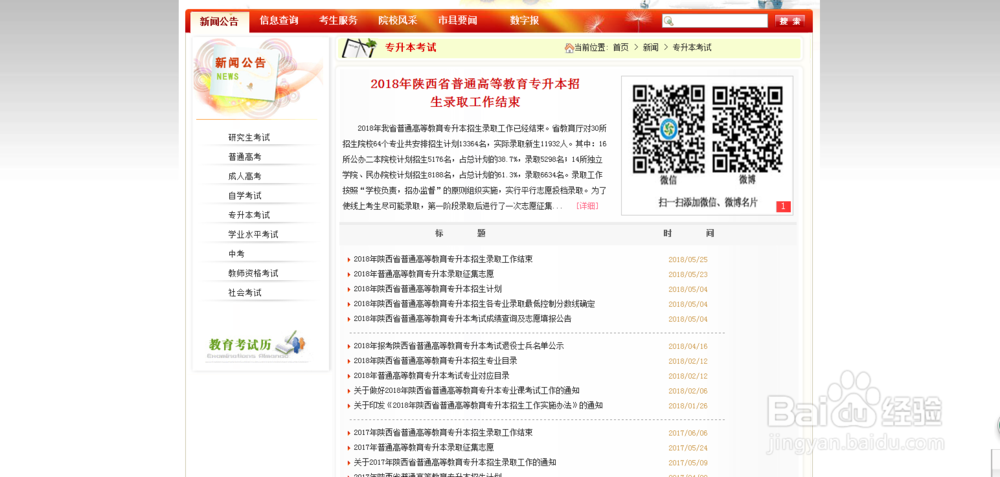Click the date 2018/05/25
1000x477 pixels.
688,260
